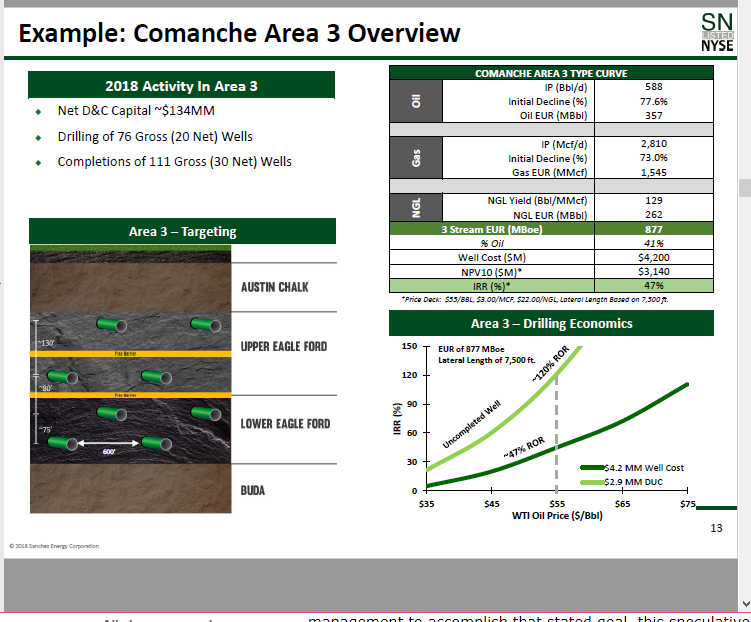Click 'EUR of 877 MBoe' chart note
The image size is (751, 622).
pyautogui.click(x=471, y=349)
